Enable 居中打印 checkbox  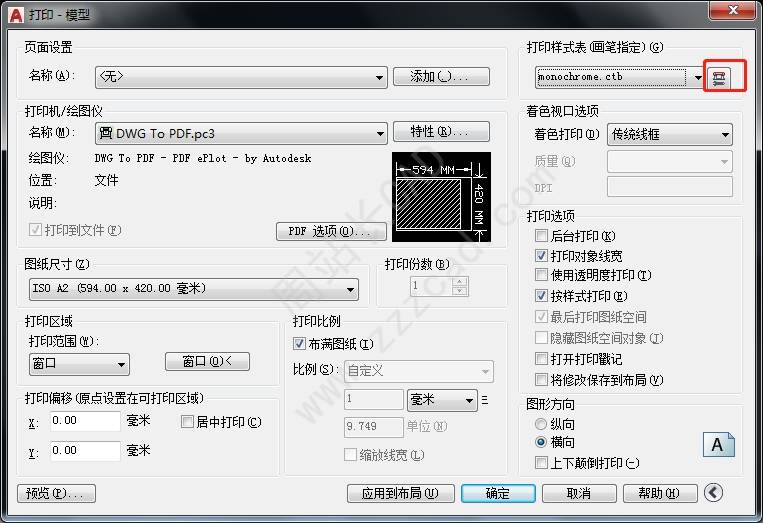pyautogui.click(x=187, y=422)
